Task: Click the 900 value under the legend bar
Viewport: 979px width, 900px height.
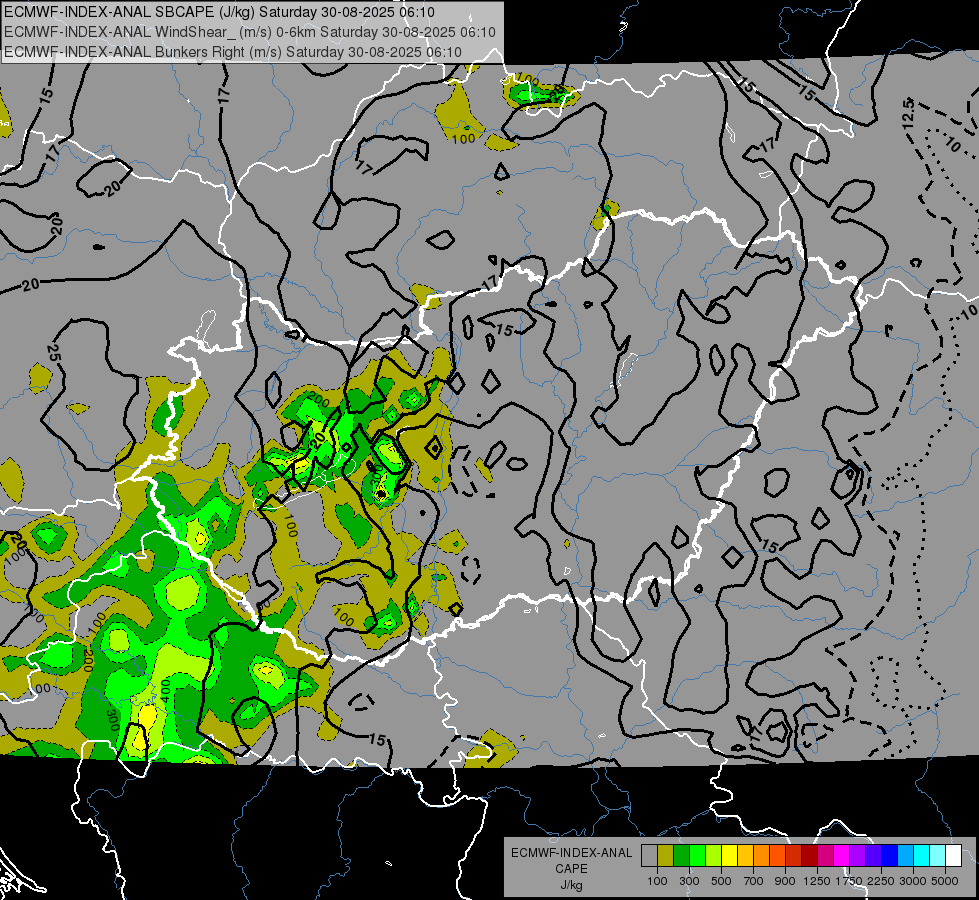Action: tap(785, 881)
